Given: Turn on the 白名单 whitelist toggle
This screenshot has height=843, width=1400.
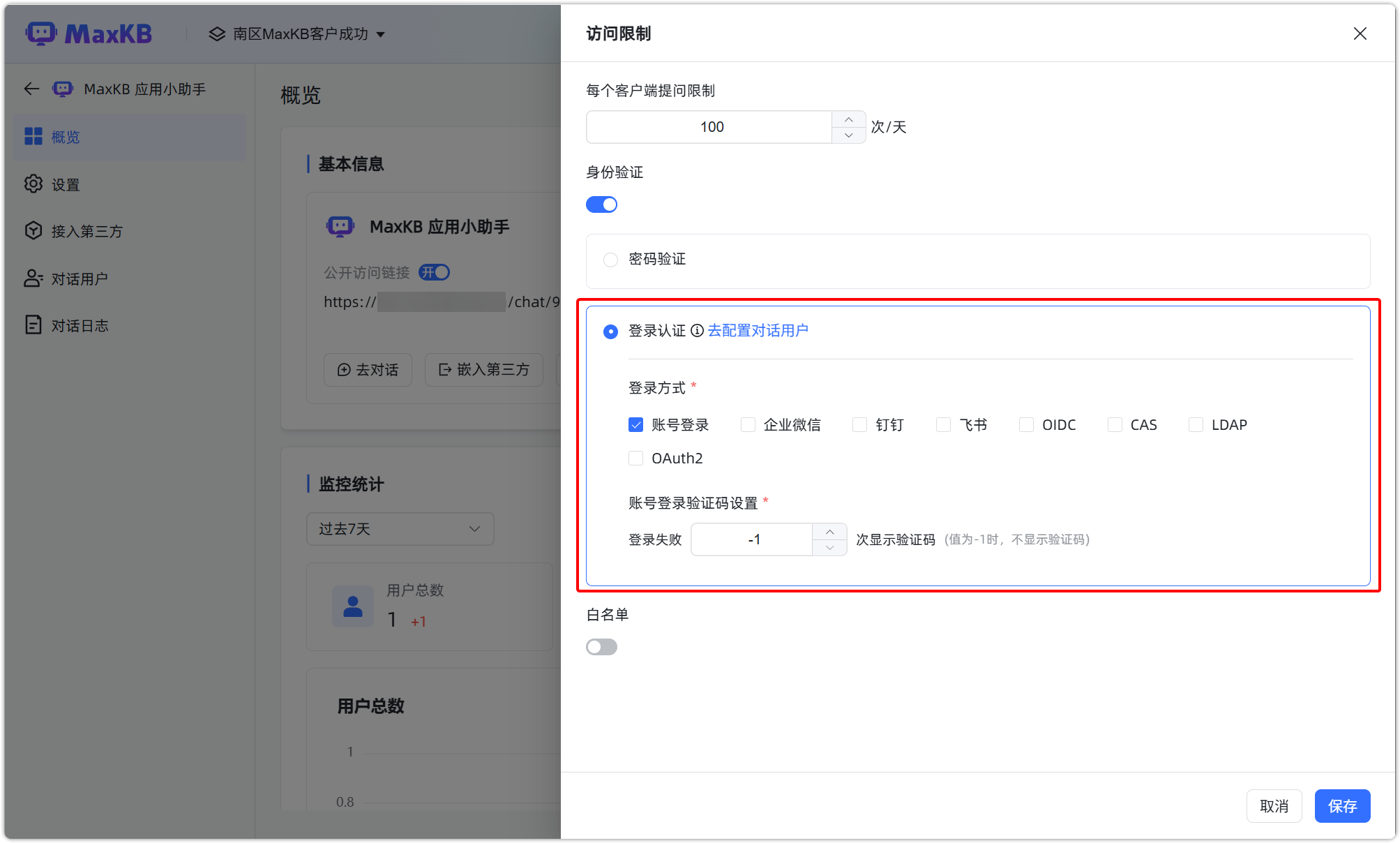Looking at the screenshot, I should pyautogui.click(x=601, y=647).
